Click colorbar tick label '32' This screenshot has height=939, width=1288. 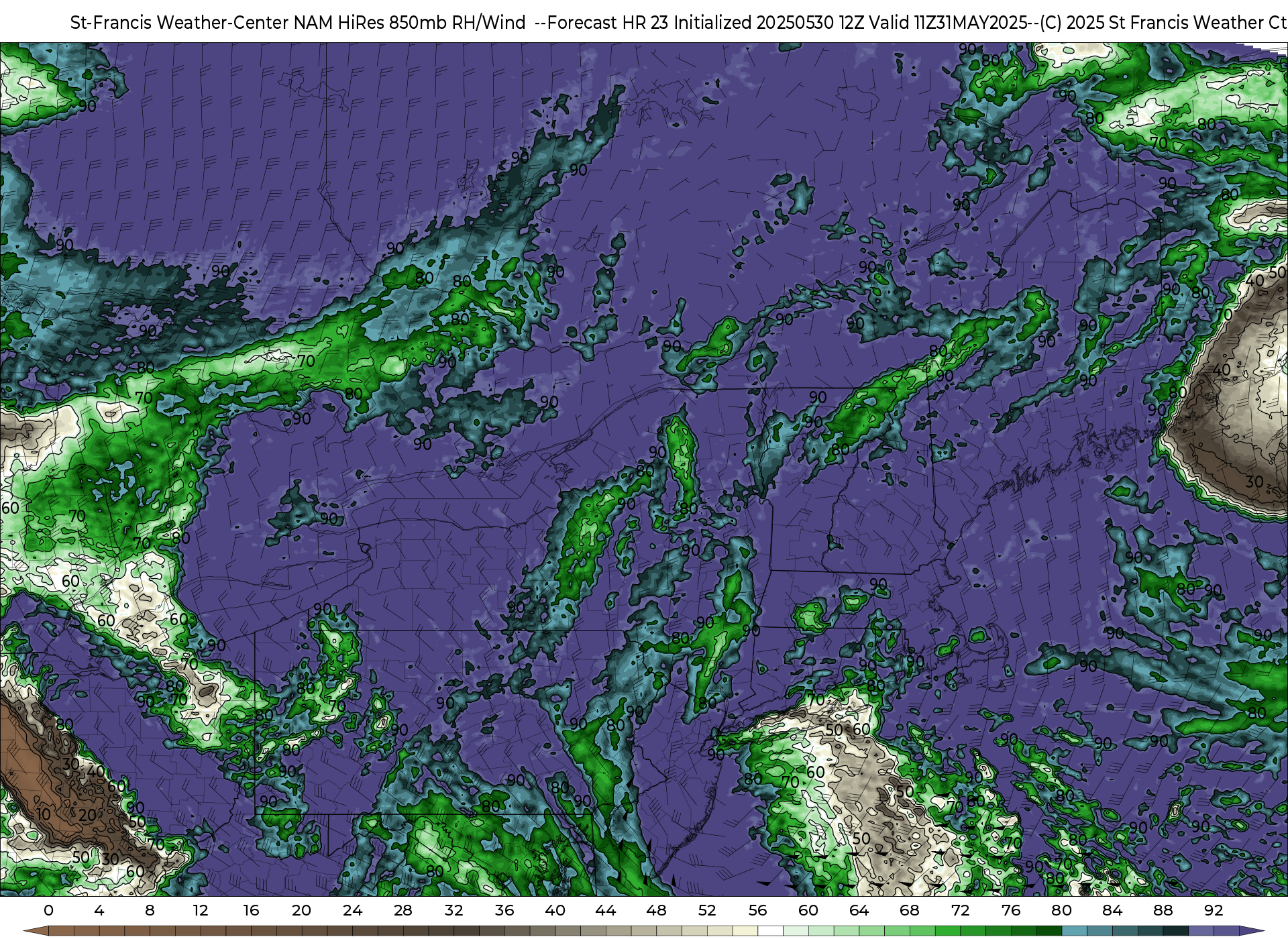coord(453,910)
